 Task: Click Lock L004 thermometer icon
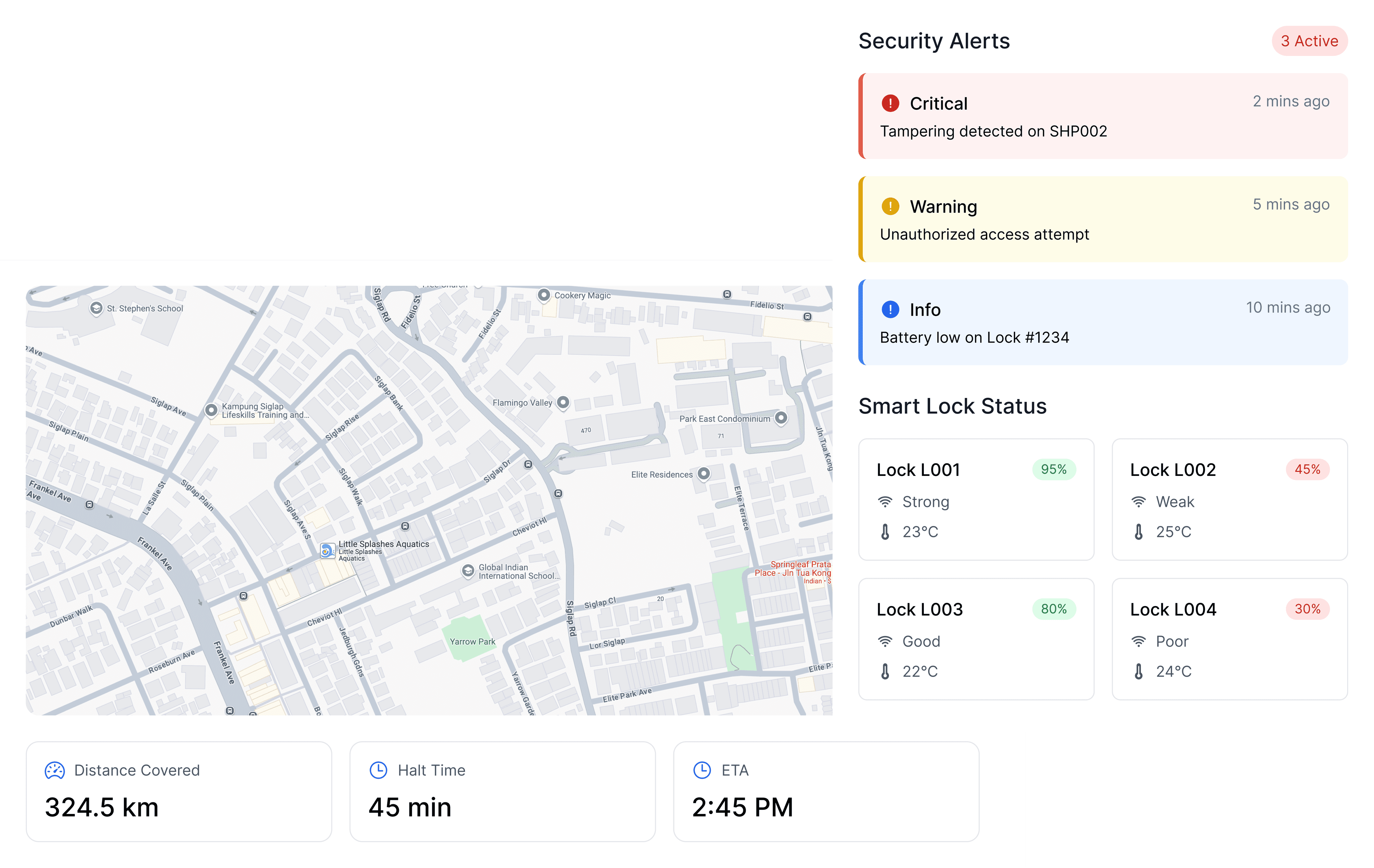click(x=1138, y=671)
